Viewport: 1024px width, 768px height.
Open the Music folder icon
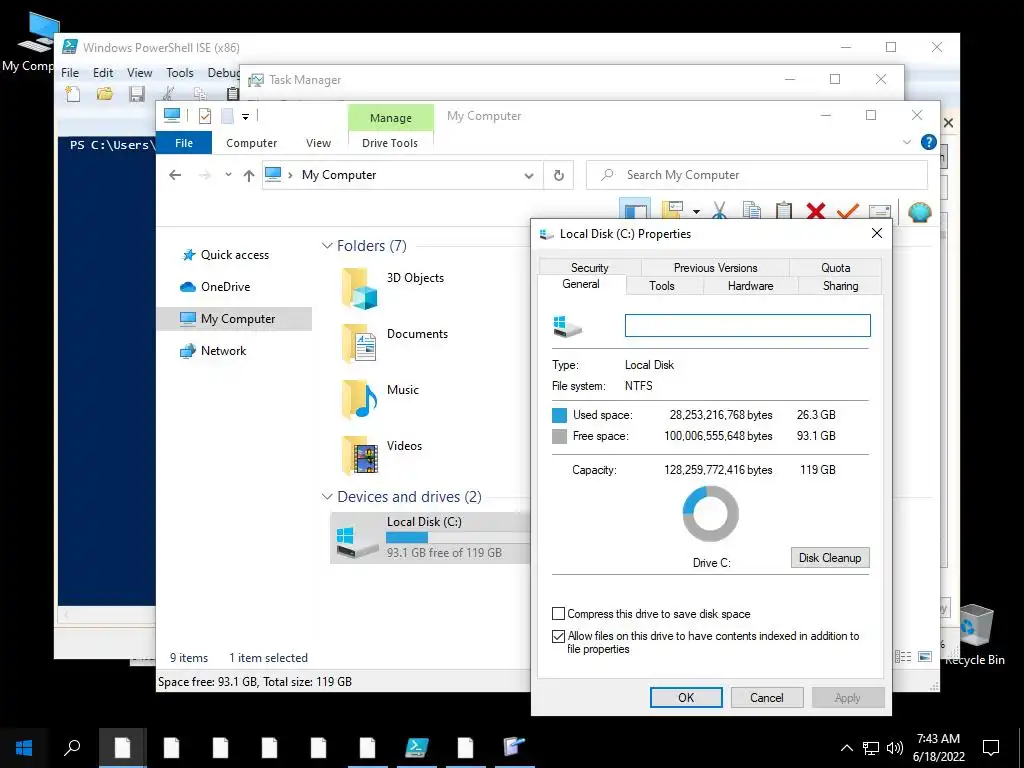[x=360, y=398]
